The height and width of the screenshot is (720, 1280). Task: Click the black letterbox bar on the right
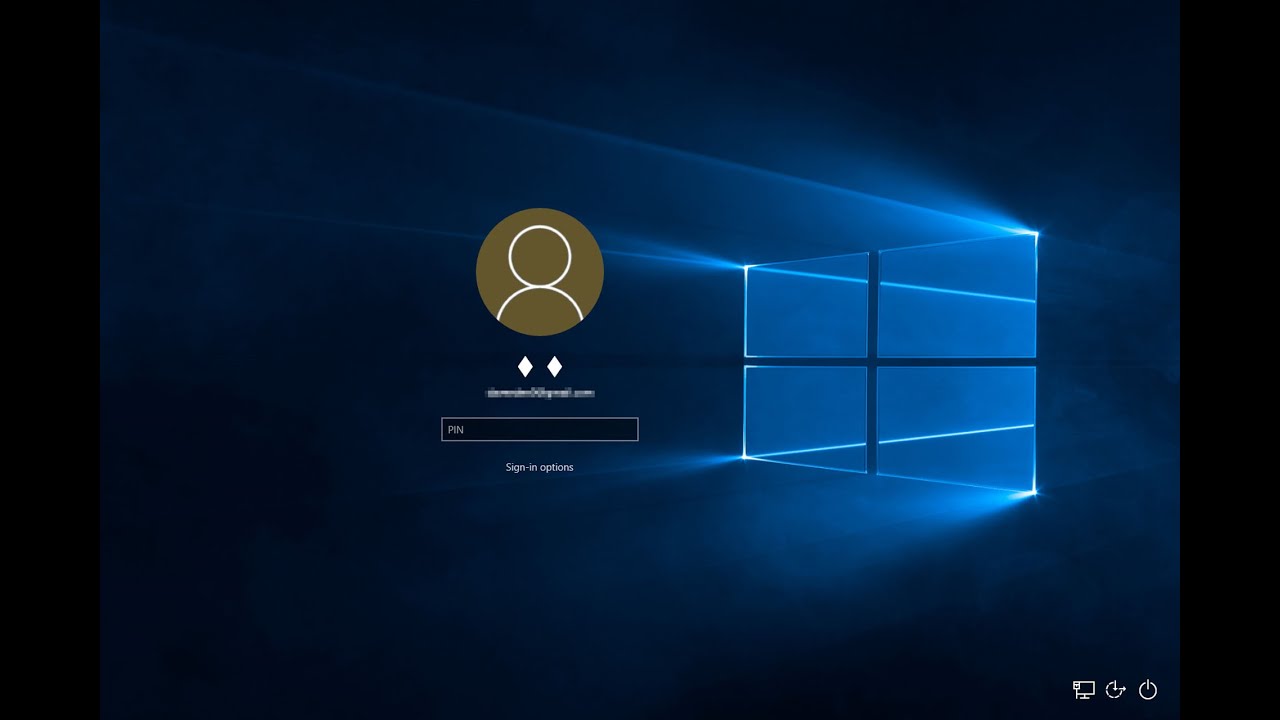(1230, 360)
